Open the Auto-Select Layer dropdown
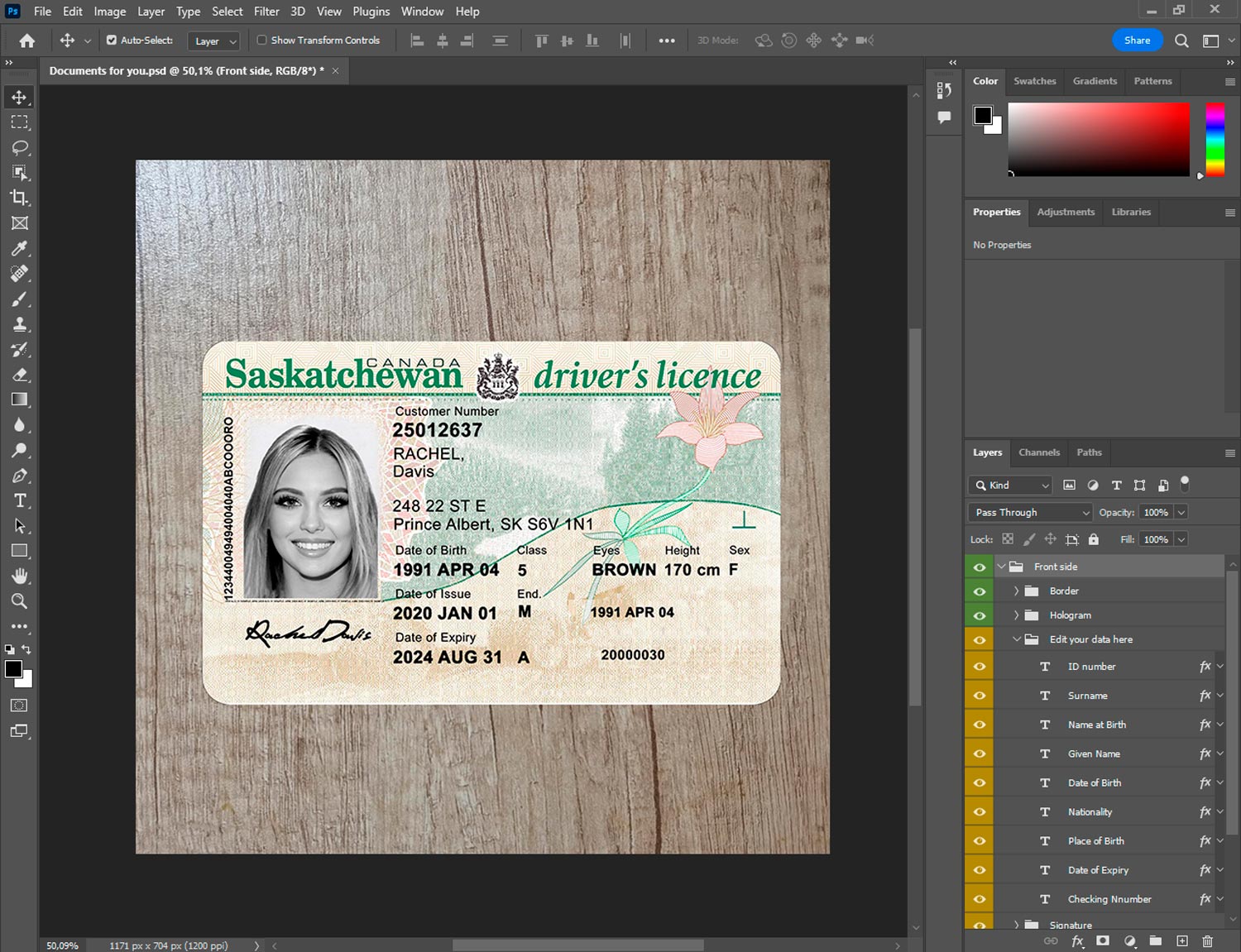The width and height of the screenshot is (1241, 952). tap(214, 41)
